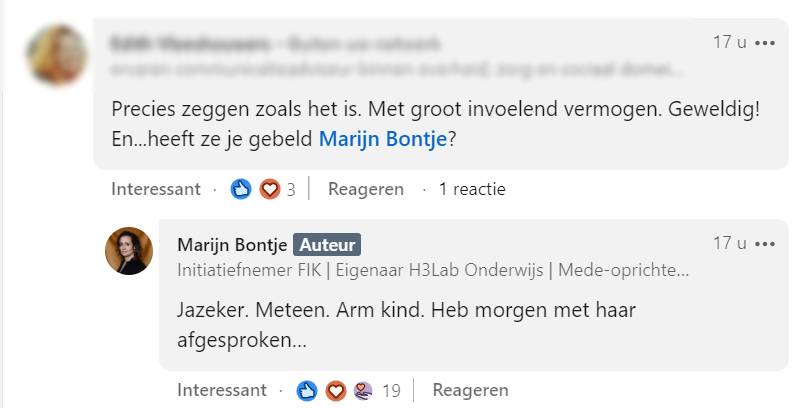This screenshot has height=408, width=806.
Task: Toggle the Interessant reaction on the first comment
Action: pyautogui.click(x=155, y=189)
